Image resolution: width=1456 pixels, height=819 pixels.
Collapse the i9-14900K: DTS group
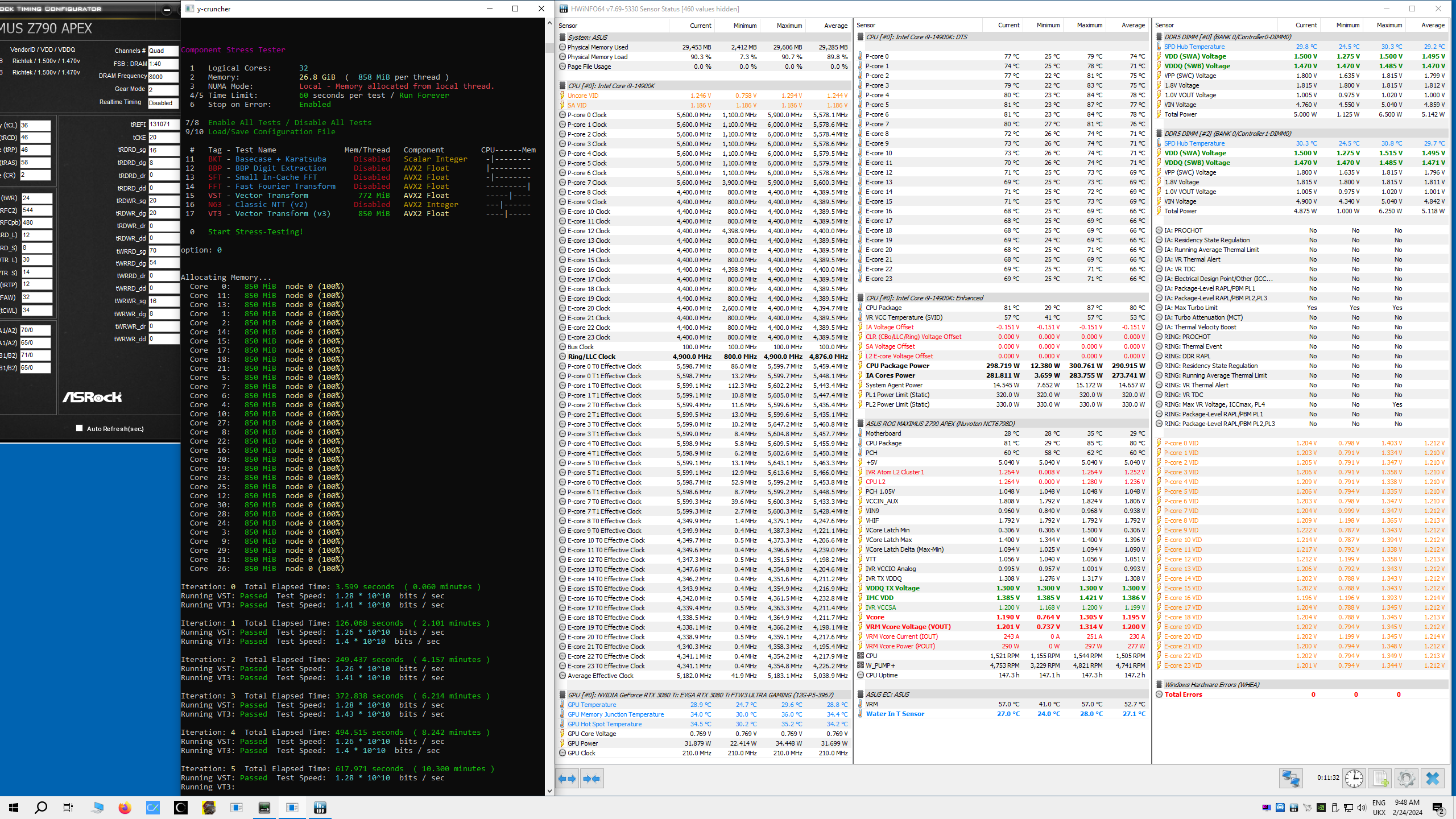point(861,37)
